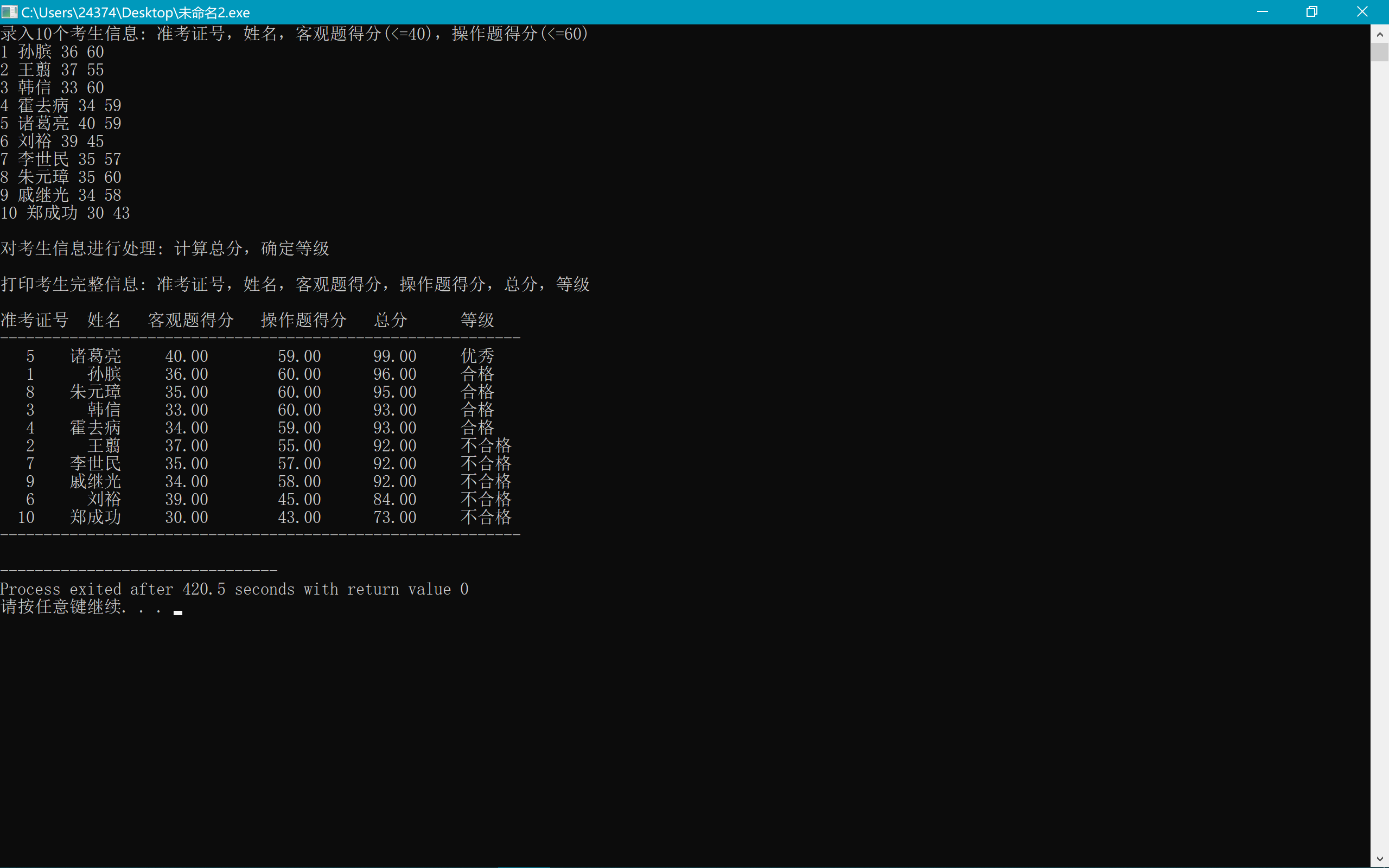The width and height of the screenshot is (1389, 868).
Task: Click 优秀 grade in 诸葛亮 row
Action: point(477,356)
